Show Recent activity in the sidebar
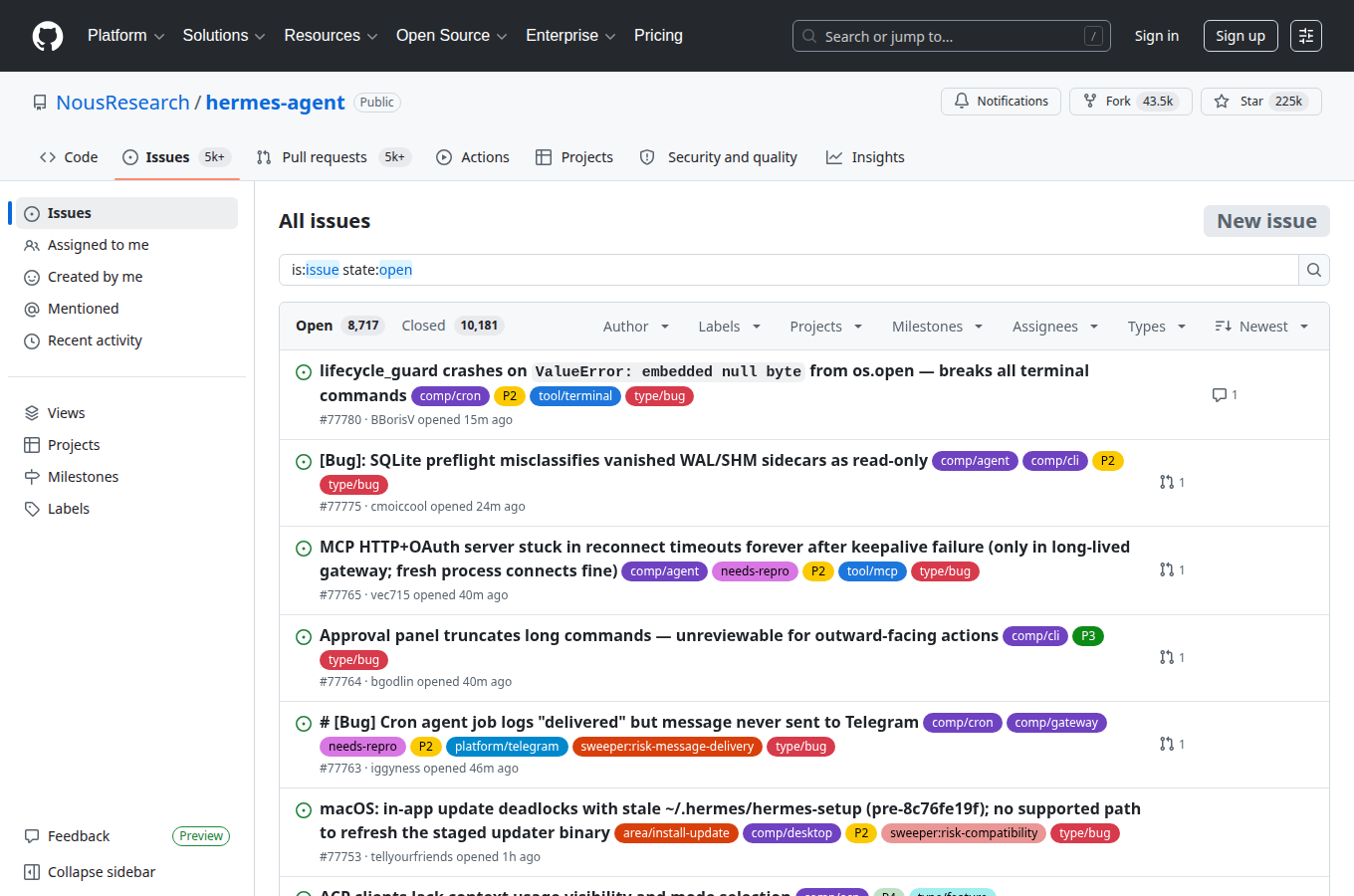This screenshot has width=1354, height=896. pos(126,340)
